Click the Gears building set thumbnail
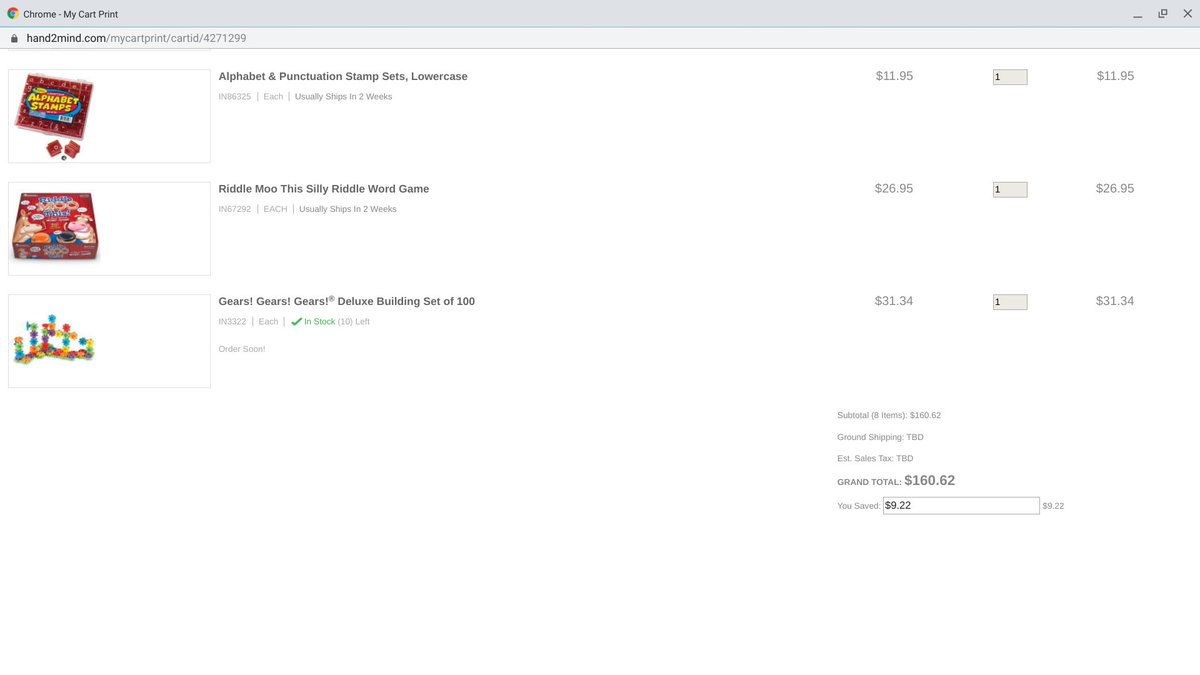The image size is (1200, 675). tap(108, 340)
